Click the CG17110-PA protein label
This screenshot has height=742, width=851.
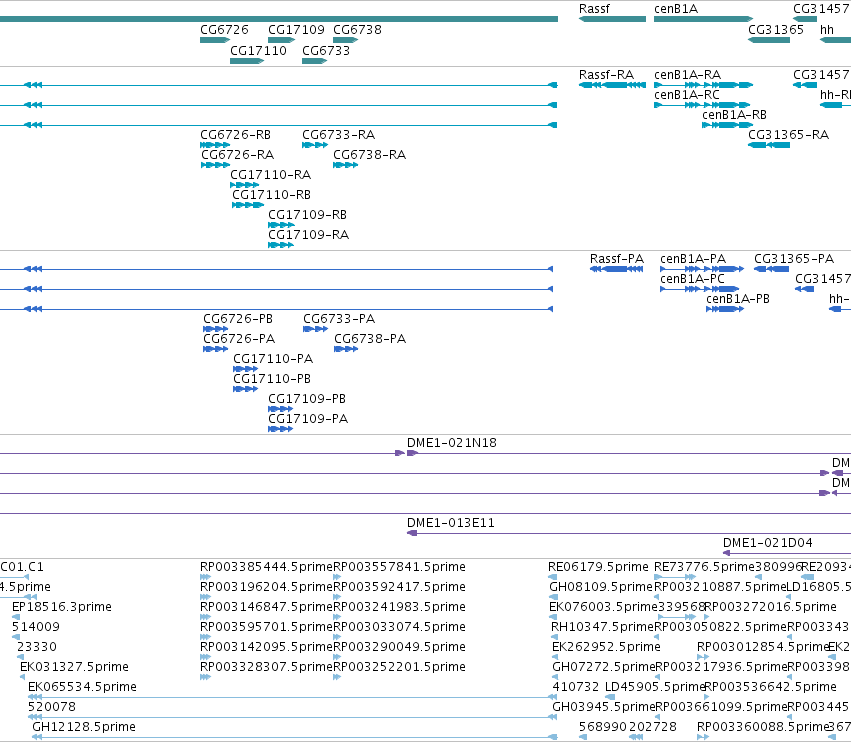click(x=273, y=359)
